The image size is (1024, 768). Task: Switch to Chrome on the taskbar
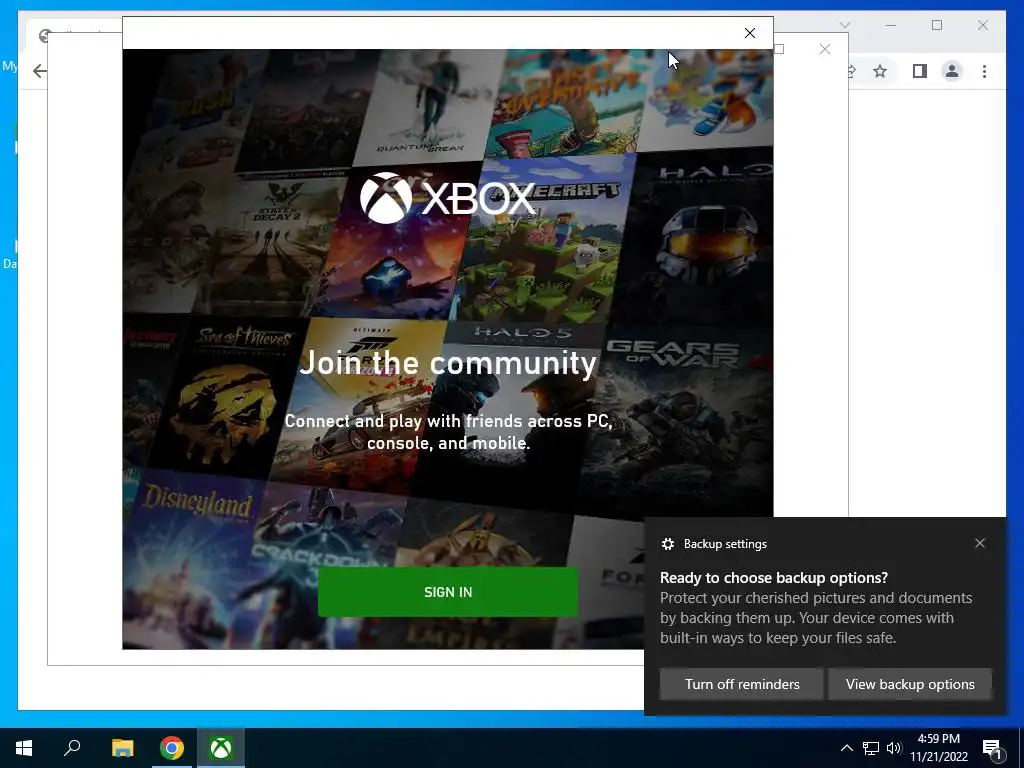pyautogui.click(x=172, y=748)
